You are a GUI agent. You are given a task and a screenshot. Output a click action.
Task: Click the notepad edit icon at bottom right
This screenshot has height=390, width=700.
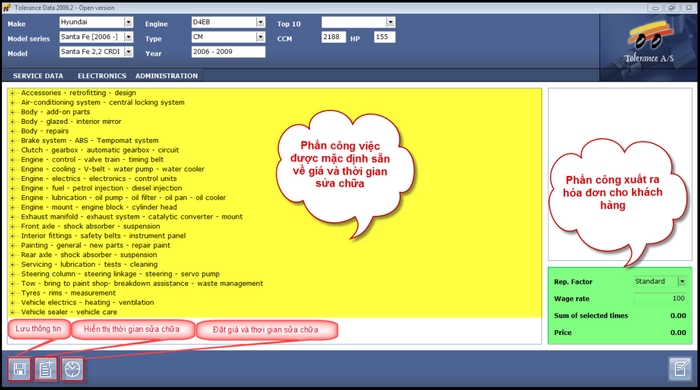680,369
